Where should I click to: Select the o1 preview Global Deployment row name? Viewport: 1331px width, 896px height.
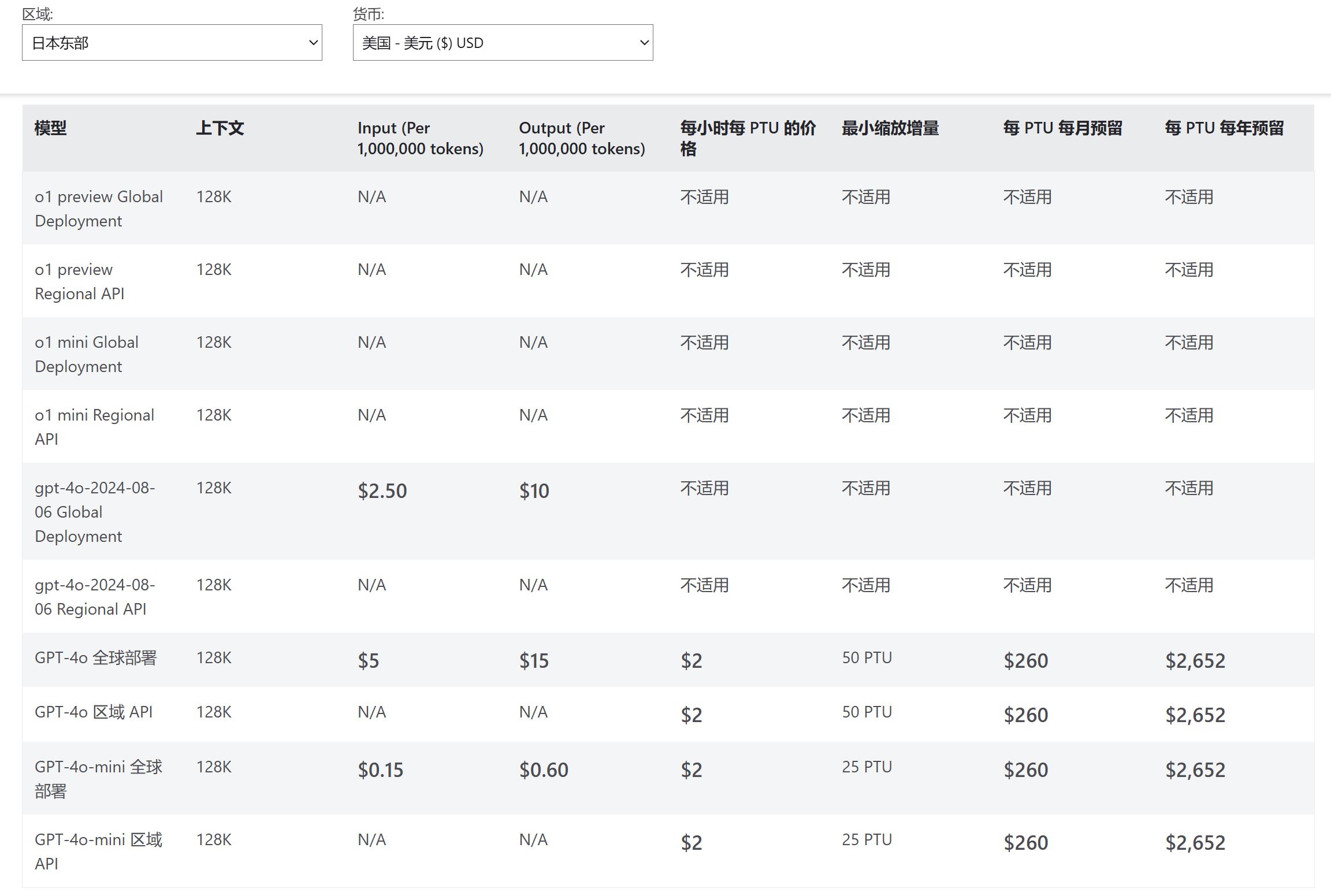coord(99,209)
